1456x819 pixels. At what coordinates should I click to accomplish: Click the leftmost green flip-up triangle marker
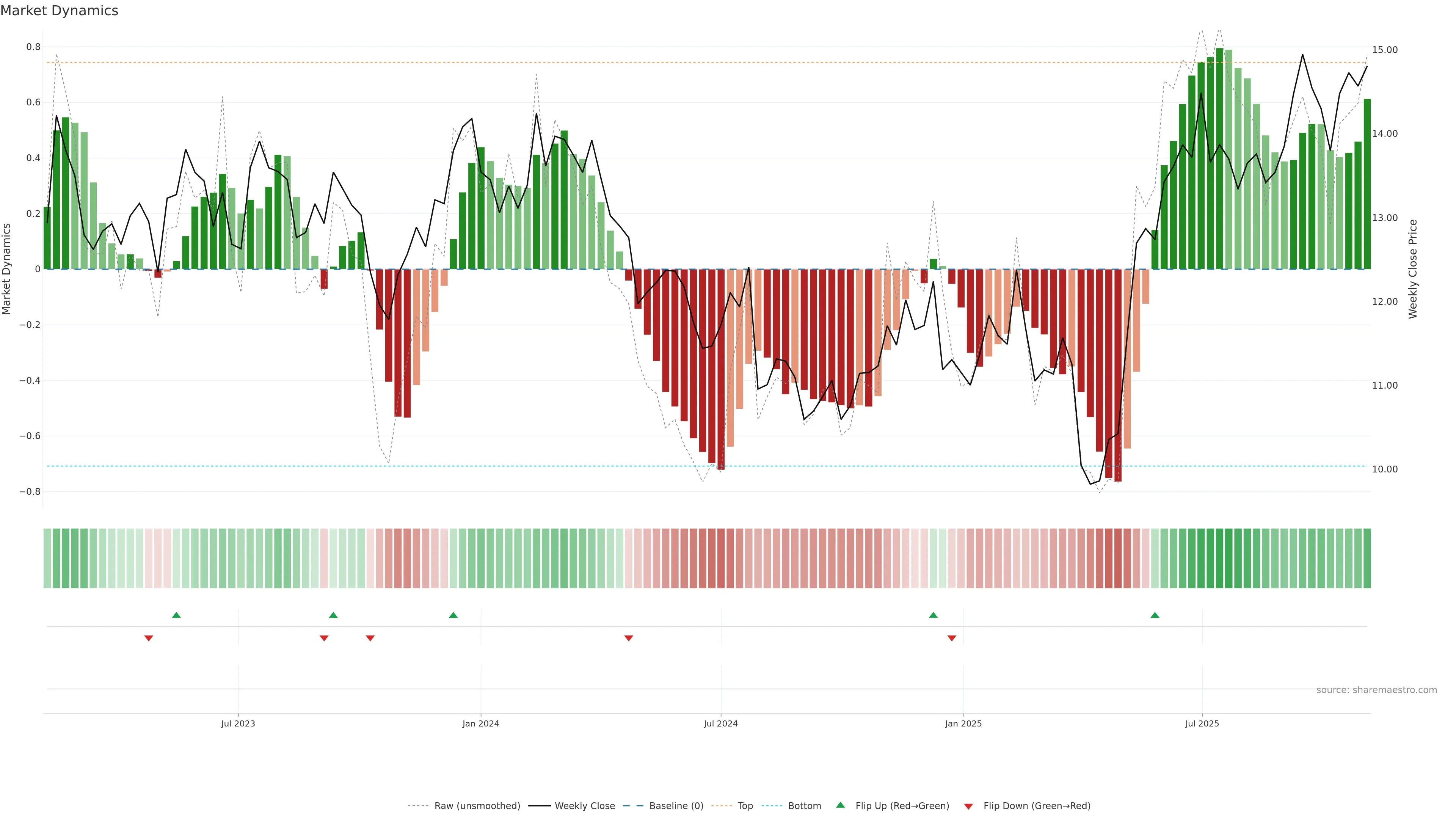tap(176, 615)
